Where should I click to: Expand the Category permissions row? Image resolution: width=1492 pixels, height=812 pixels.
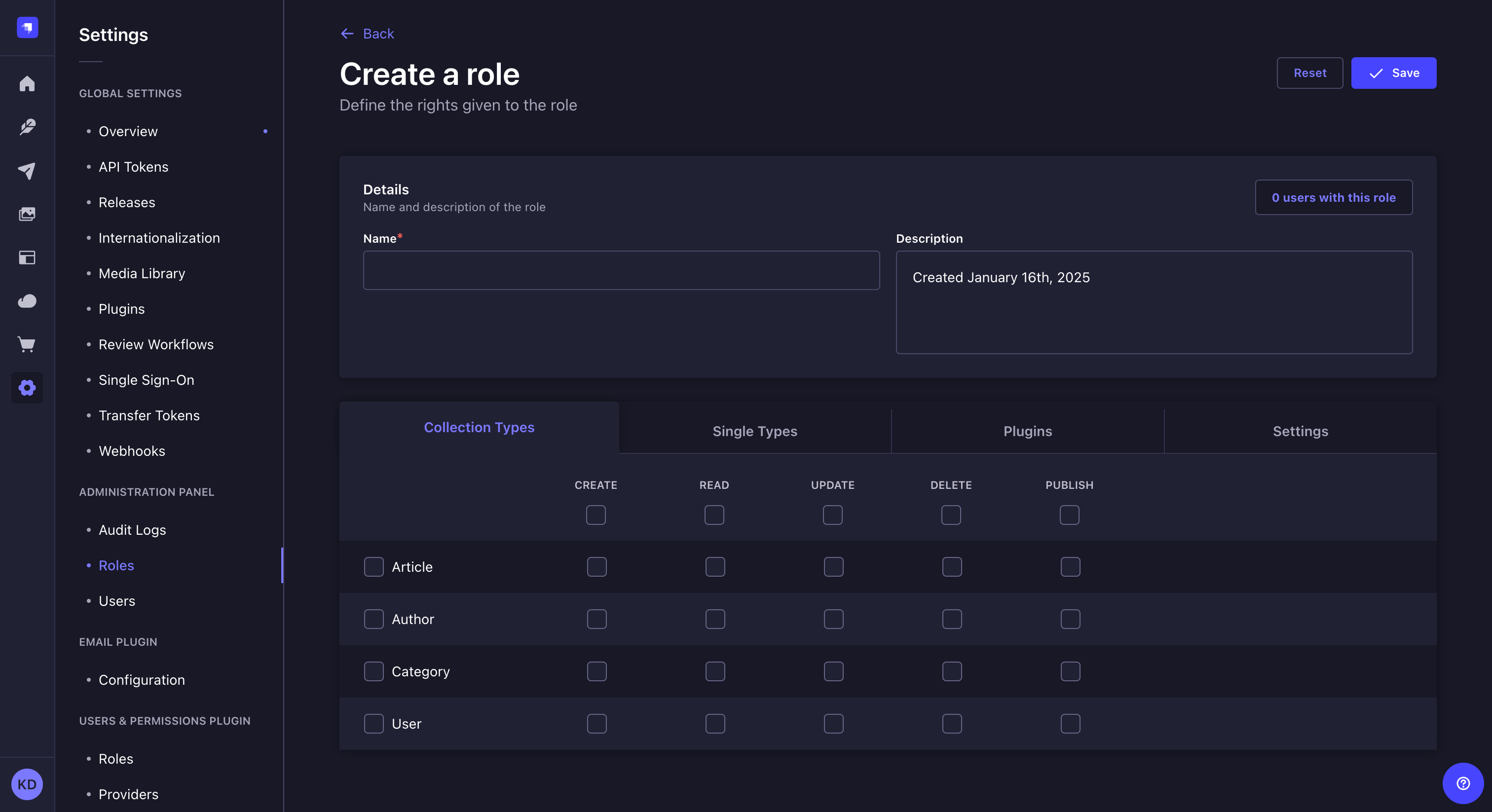(421, 671)
